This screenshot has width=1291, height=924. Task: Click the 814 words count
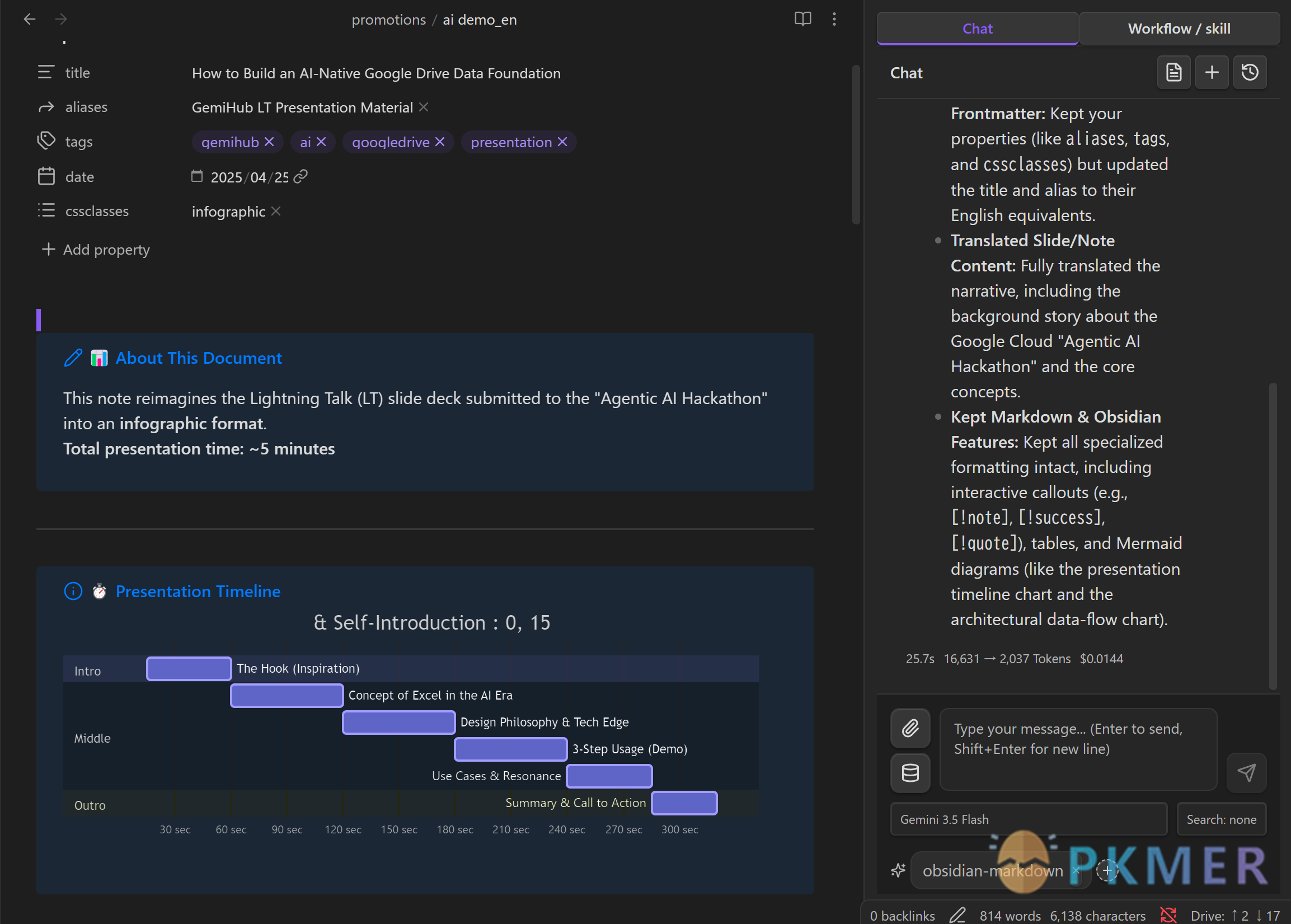(1011, 916)
